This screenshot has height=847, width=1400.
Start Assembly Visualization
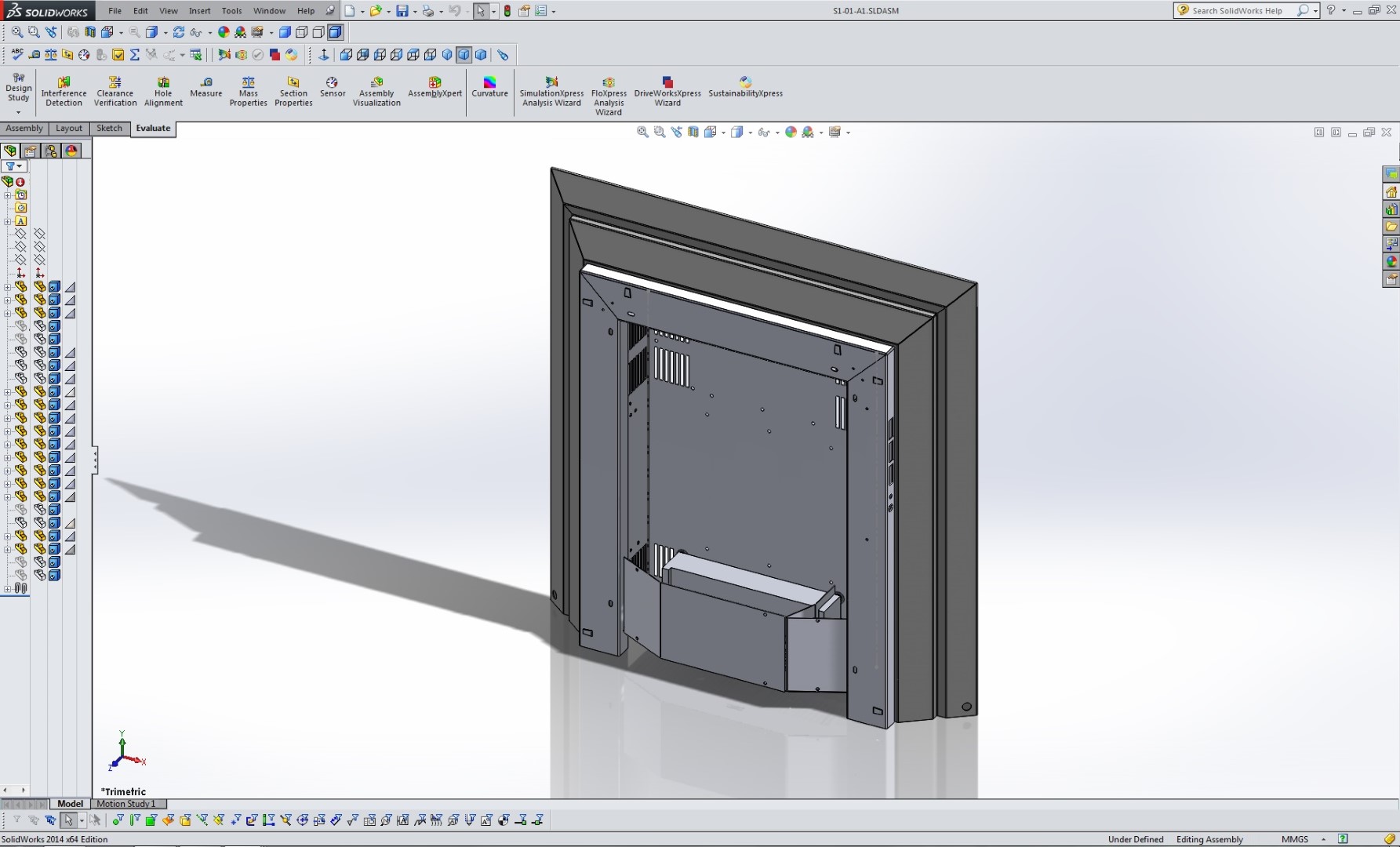376,92
